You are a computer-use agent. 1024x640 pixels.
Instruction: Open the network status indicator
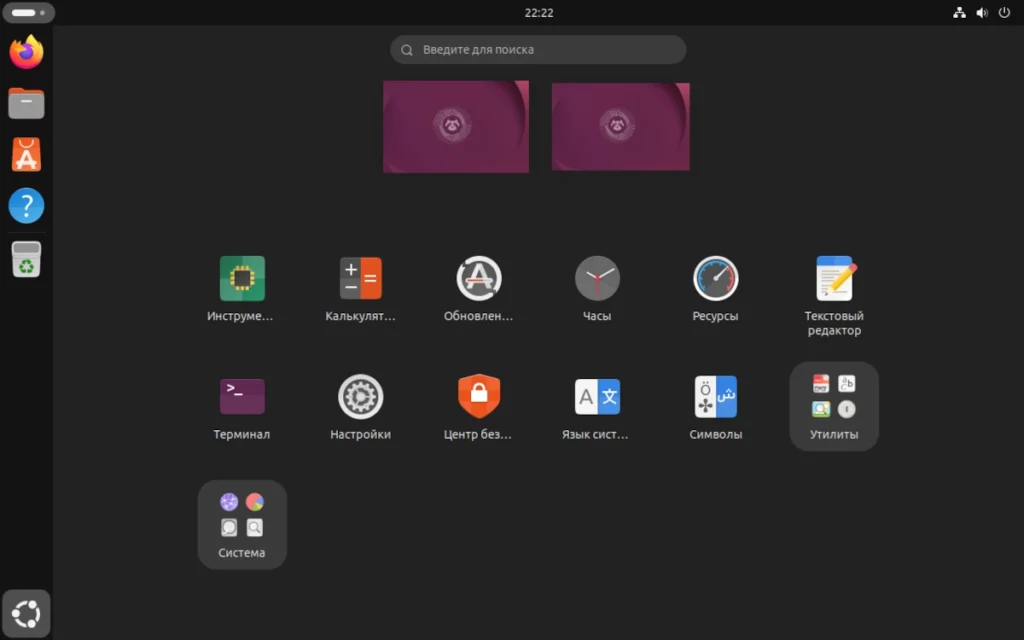click(x=959, y=12)
